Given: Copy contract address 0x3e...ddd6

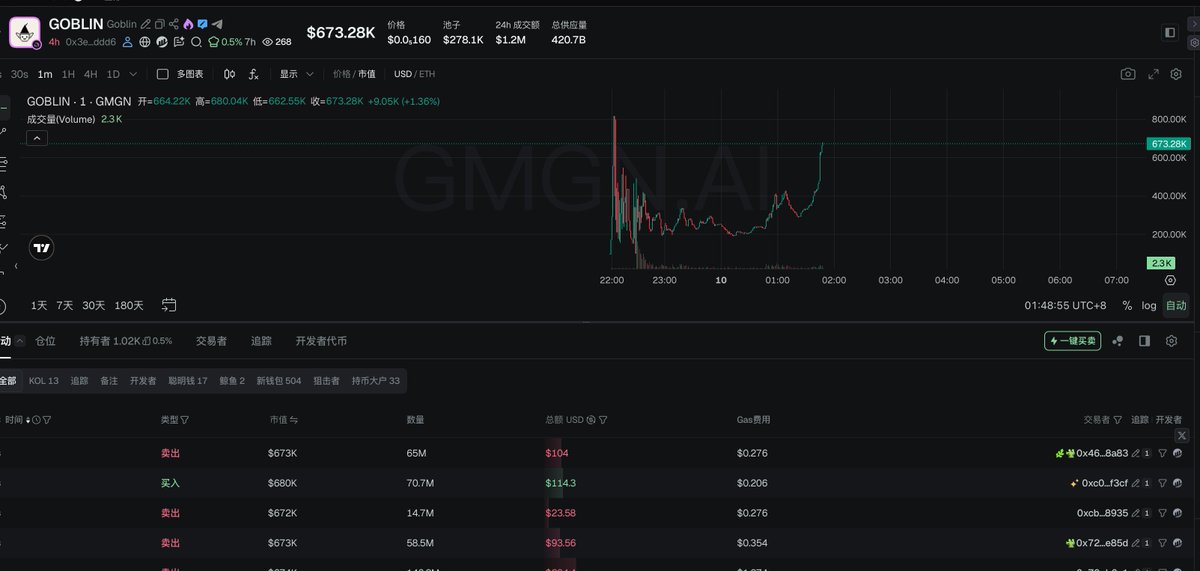Looking at the screenshot, I should (91, 42).
